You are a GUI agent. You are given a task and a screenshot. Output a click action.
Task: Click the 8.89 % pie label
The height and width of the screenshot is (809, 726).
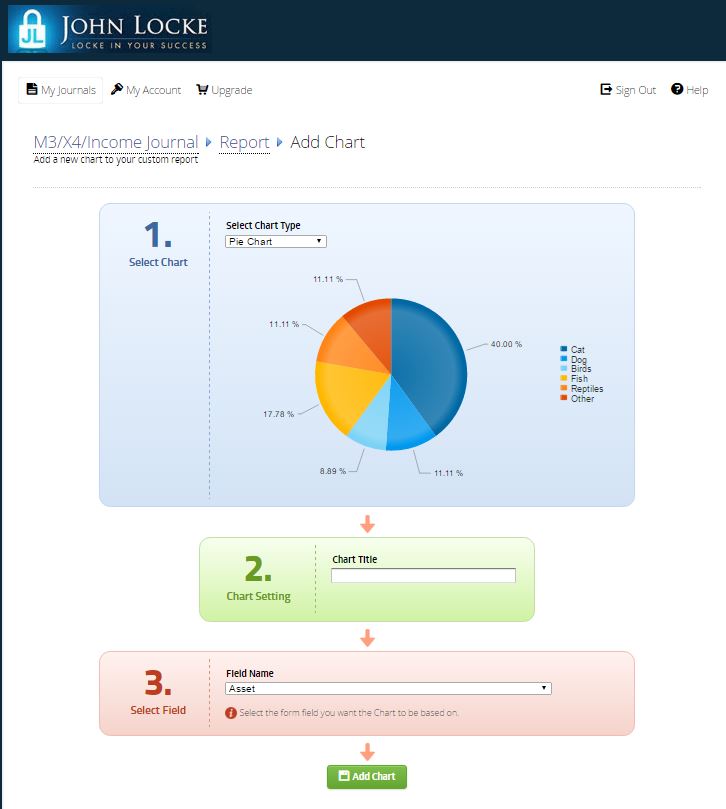click(x=333, y=471)
